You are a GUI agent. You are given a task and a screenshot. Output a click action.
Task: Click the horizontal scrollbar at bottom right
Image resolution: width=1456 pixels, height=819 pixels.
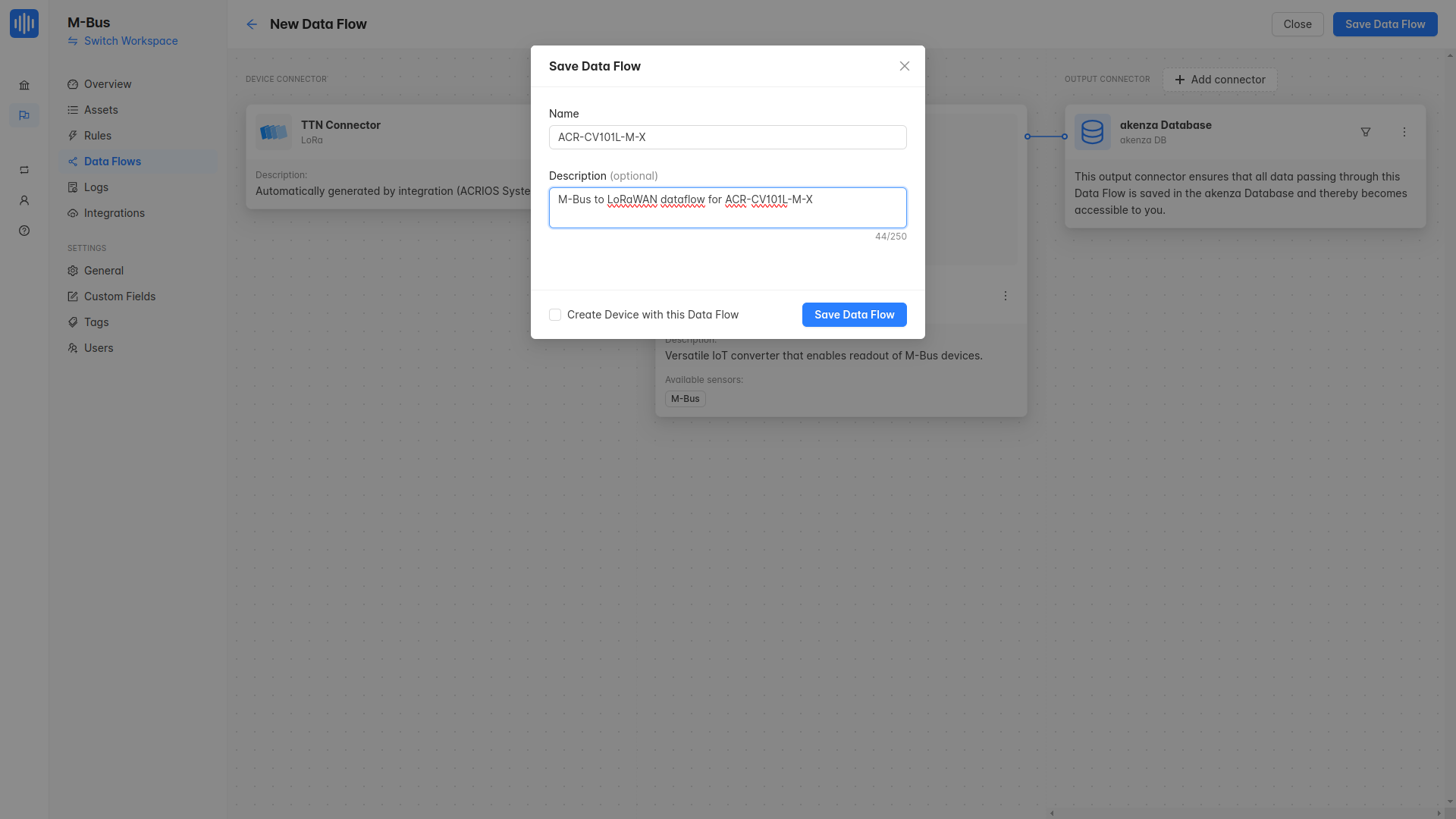[1244, 813]
